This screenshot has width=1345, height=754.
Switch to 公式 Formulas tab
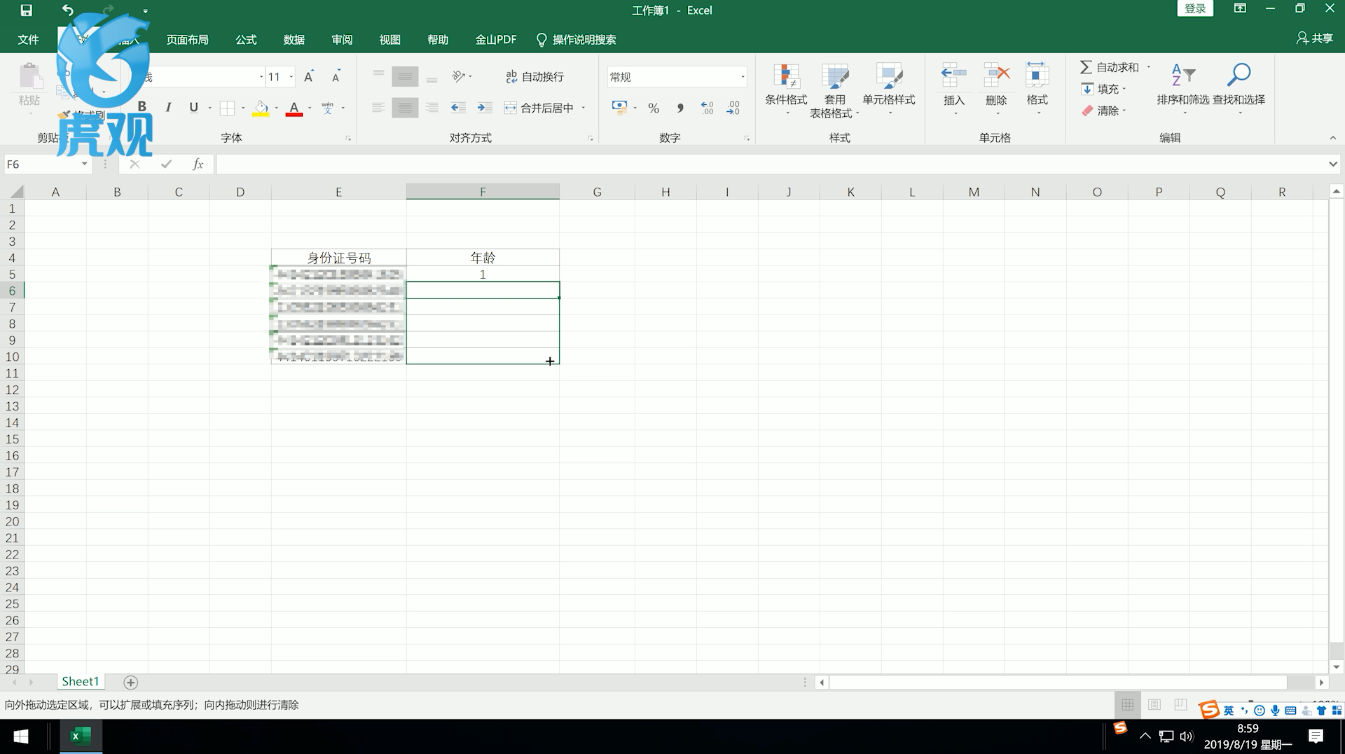pos(246,40)
